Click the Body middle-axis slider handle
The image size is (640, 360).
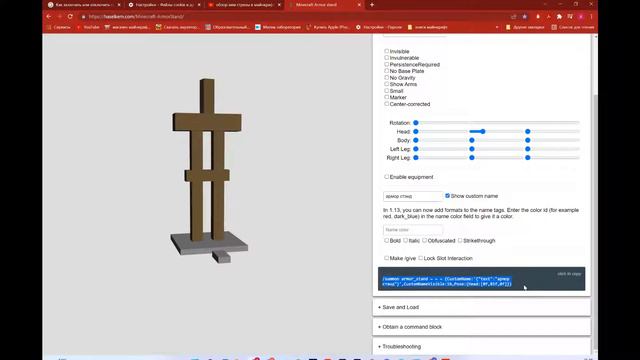pyautogui.click(x=472, y=140)
